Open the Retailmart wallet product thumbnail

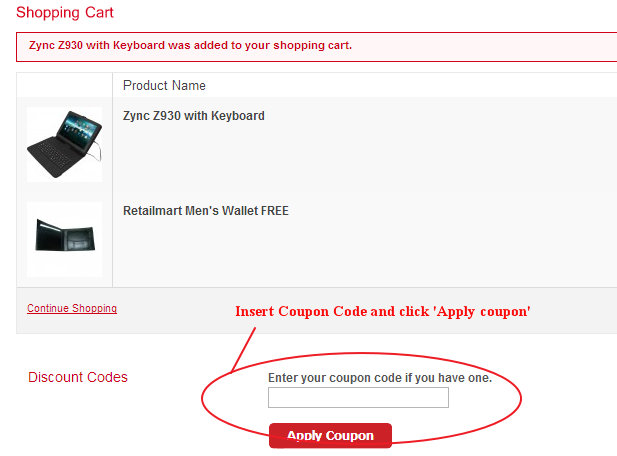(x=64, y=238)
